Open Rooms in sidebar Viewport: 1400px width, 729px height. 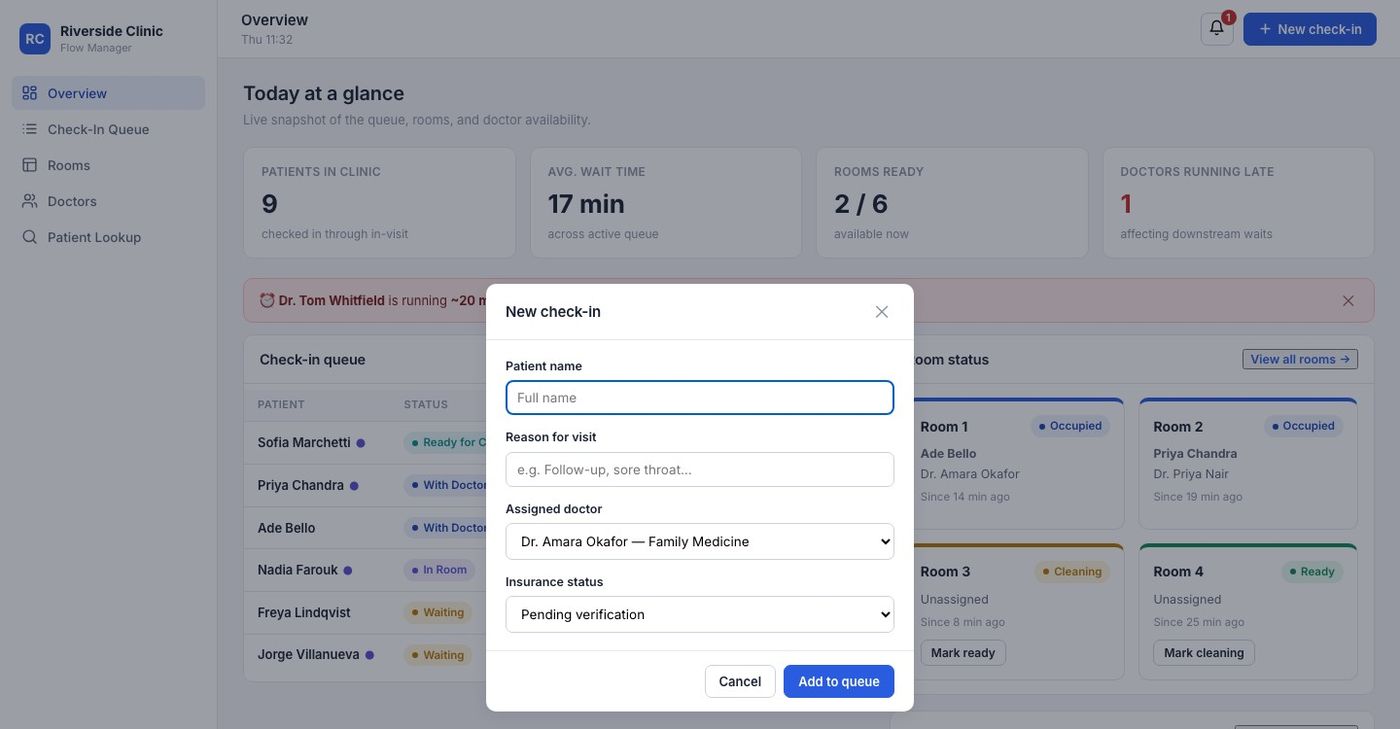click(108, 165)
